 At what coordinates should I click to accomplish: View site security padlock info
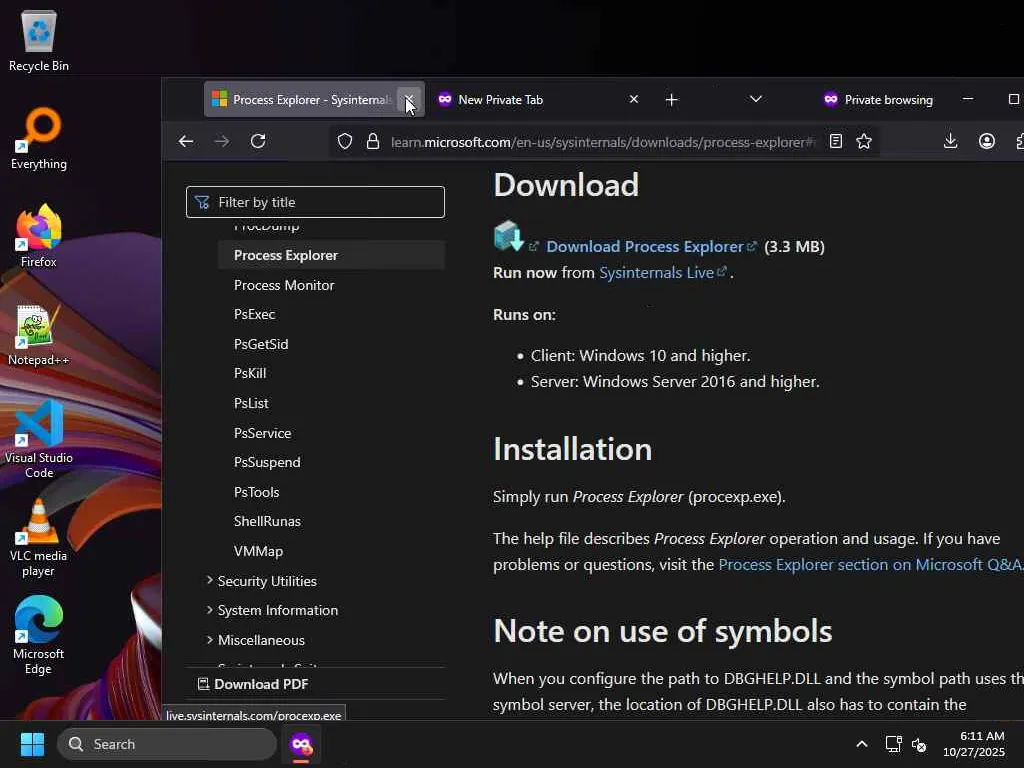373,141
